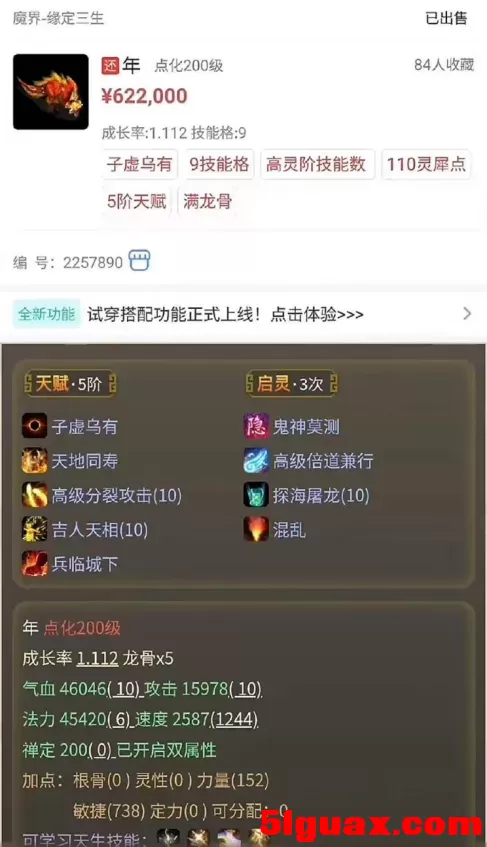The height and width of the screenshot is (847, 487).
Task: Tap the 高灵阶技能数 tag
Action: pos(316,164)
